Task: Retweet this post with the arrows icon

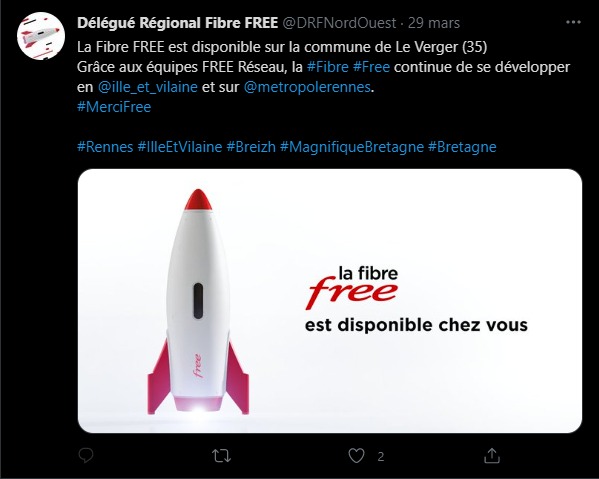Action: pyautogui.click(x=221, y=456)
